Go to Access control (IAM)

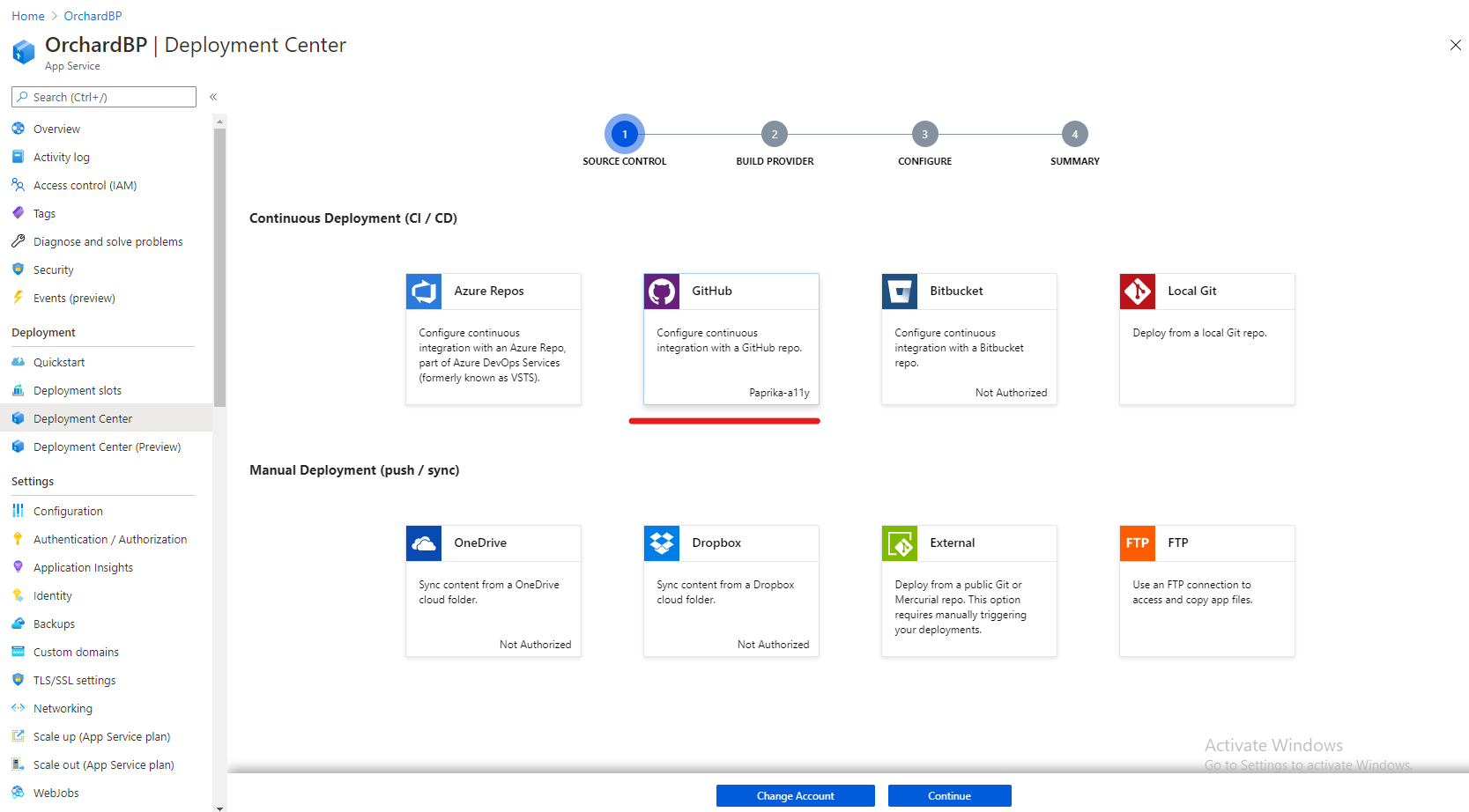pos(85,186)
